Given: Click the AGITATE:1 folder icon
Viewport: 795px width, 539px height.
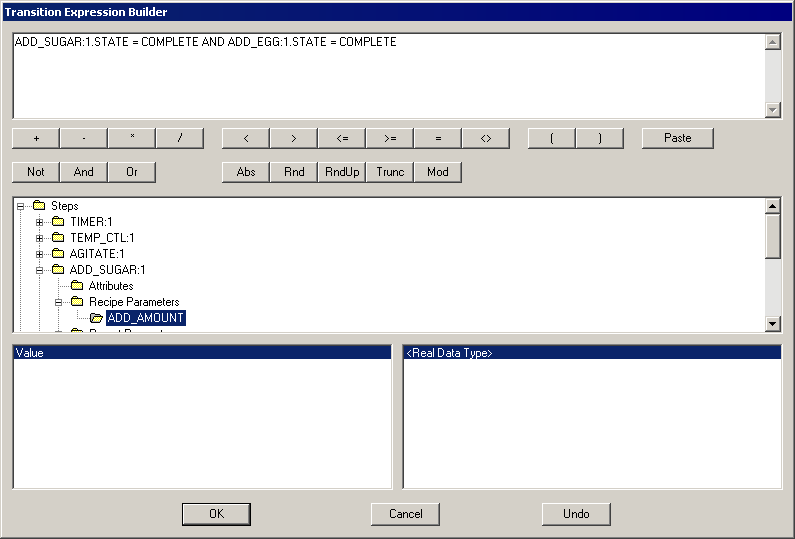Looking at the screenshot, I should pos(58,254).
